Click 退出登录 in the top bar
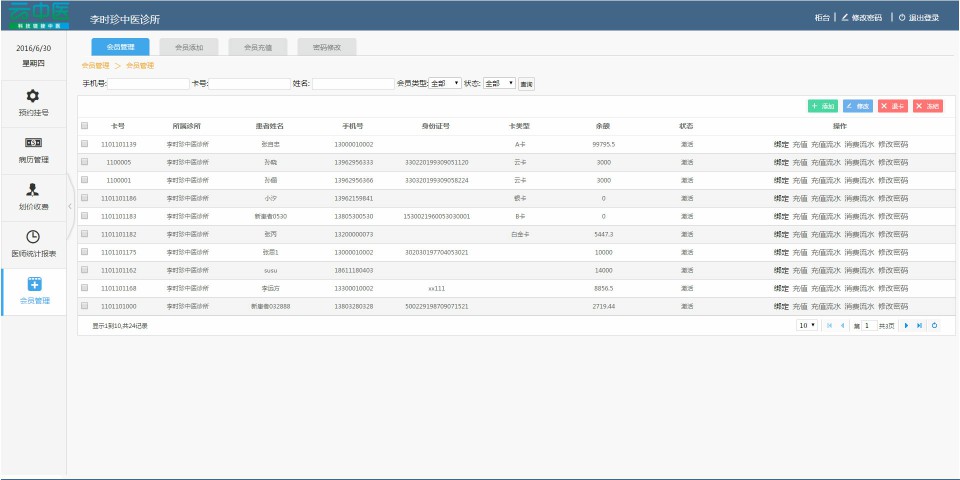960x480 pixels. 918,18
